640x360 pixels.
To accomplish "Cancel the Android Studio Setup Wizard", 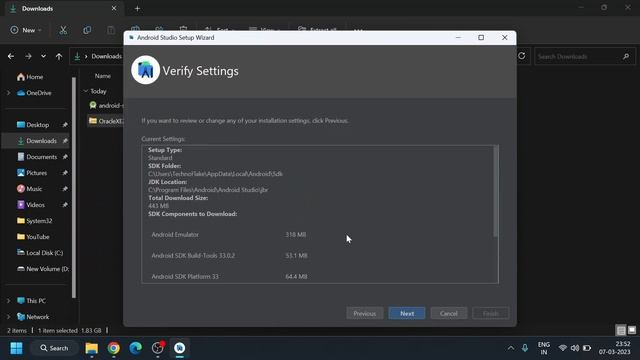I will coord(449,313).
